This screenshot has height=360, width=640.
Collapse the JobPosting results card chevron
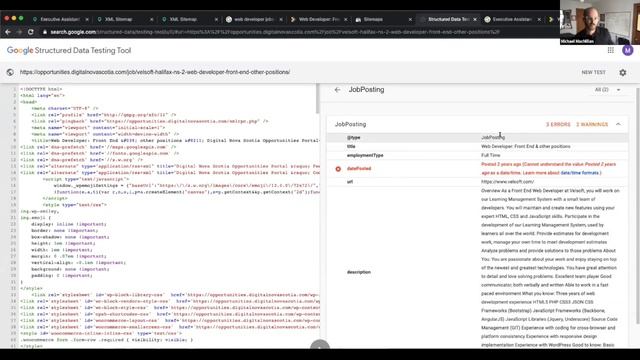tap(618, 124)
